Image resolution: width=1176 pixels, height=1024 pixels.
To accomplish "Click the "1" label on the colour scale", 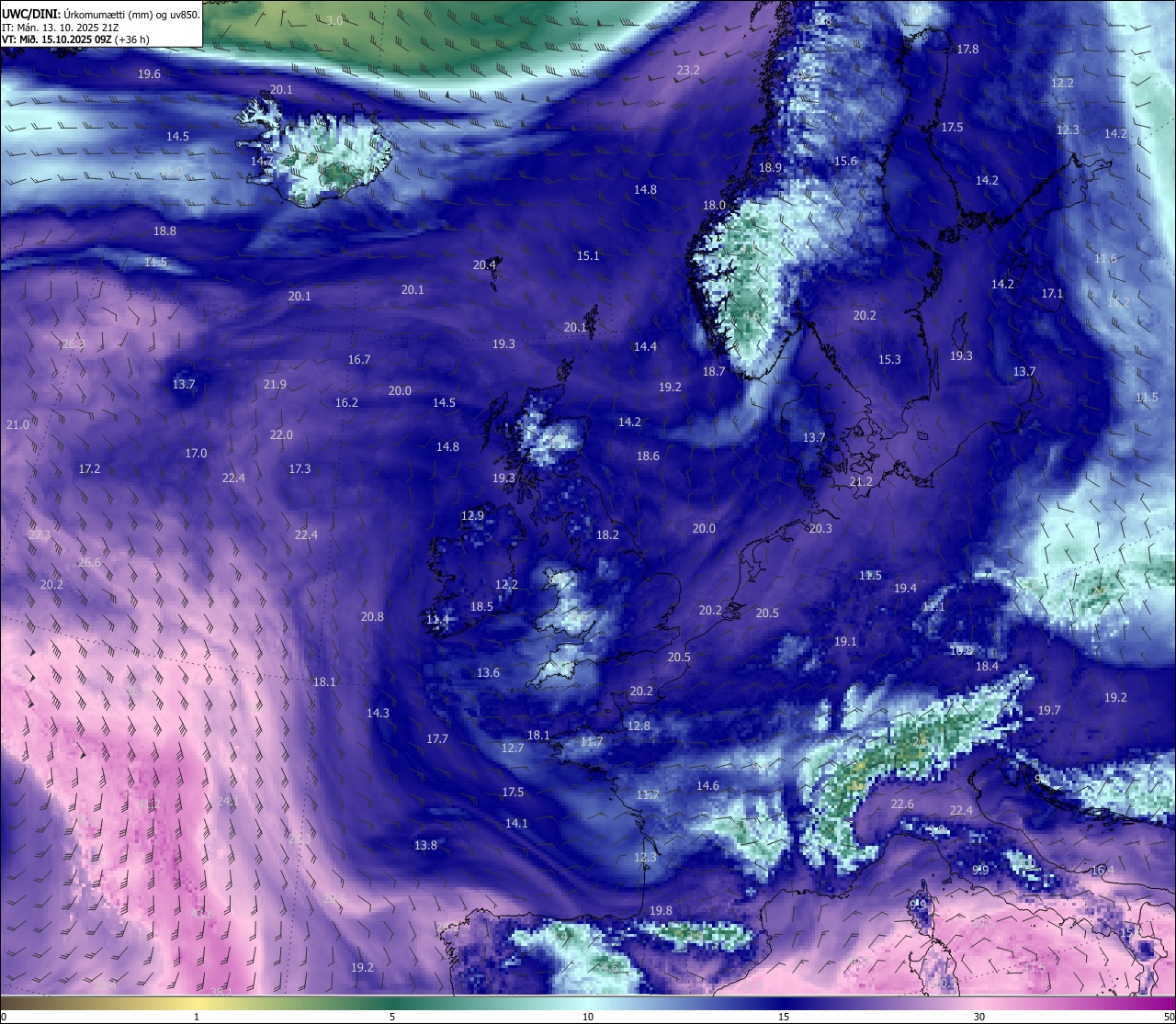I will click(x=197, y=1017).
